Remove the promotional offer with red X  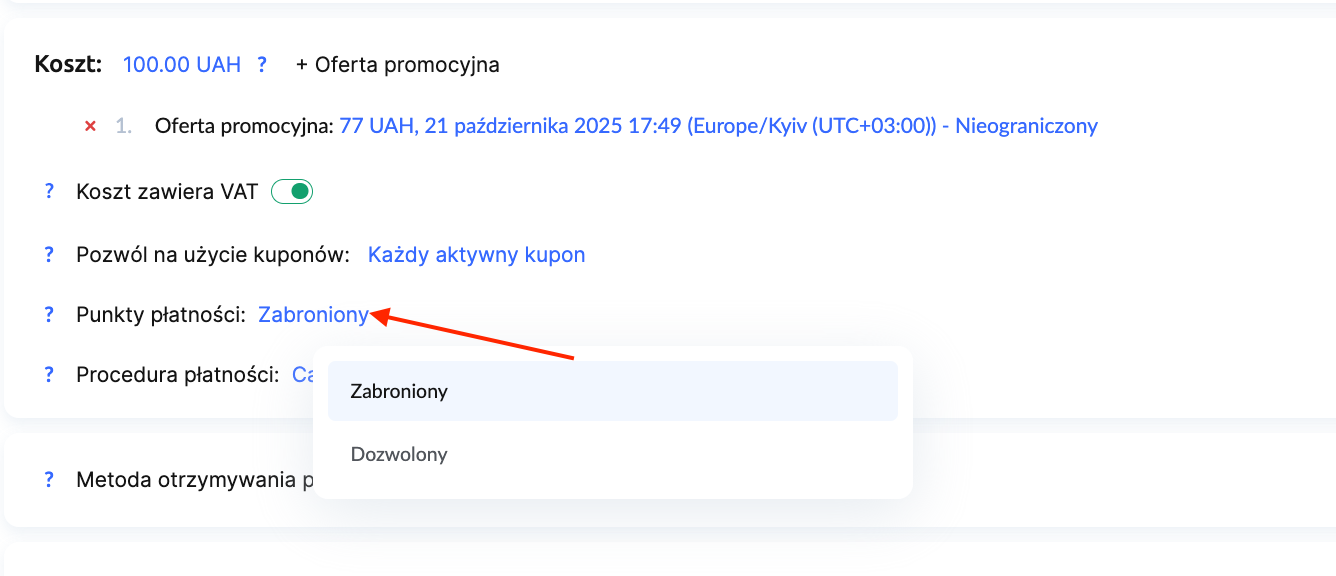click(90, 126)
